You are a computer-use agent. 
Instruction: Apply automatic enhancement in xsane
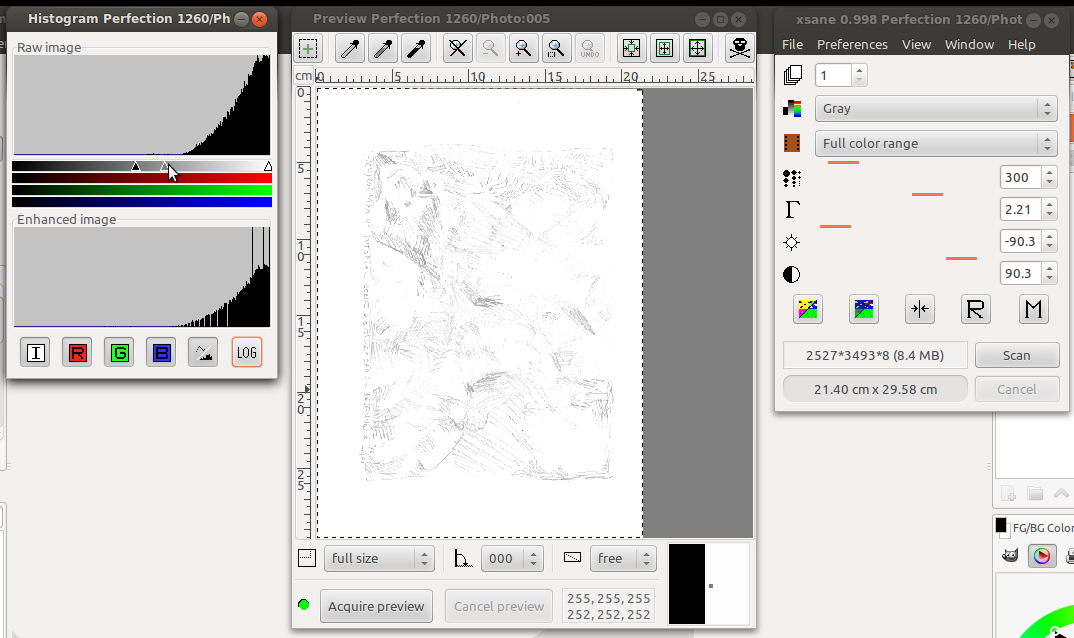coord(808,309)
